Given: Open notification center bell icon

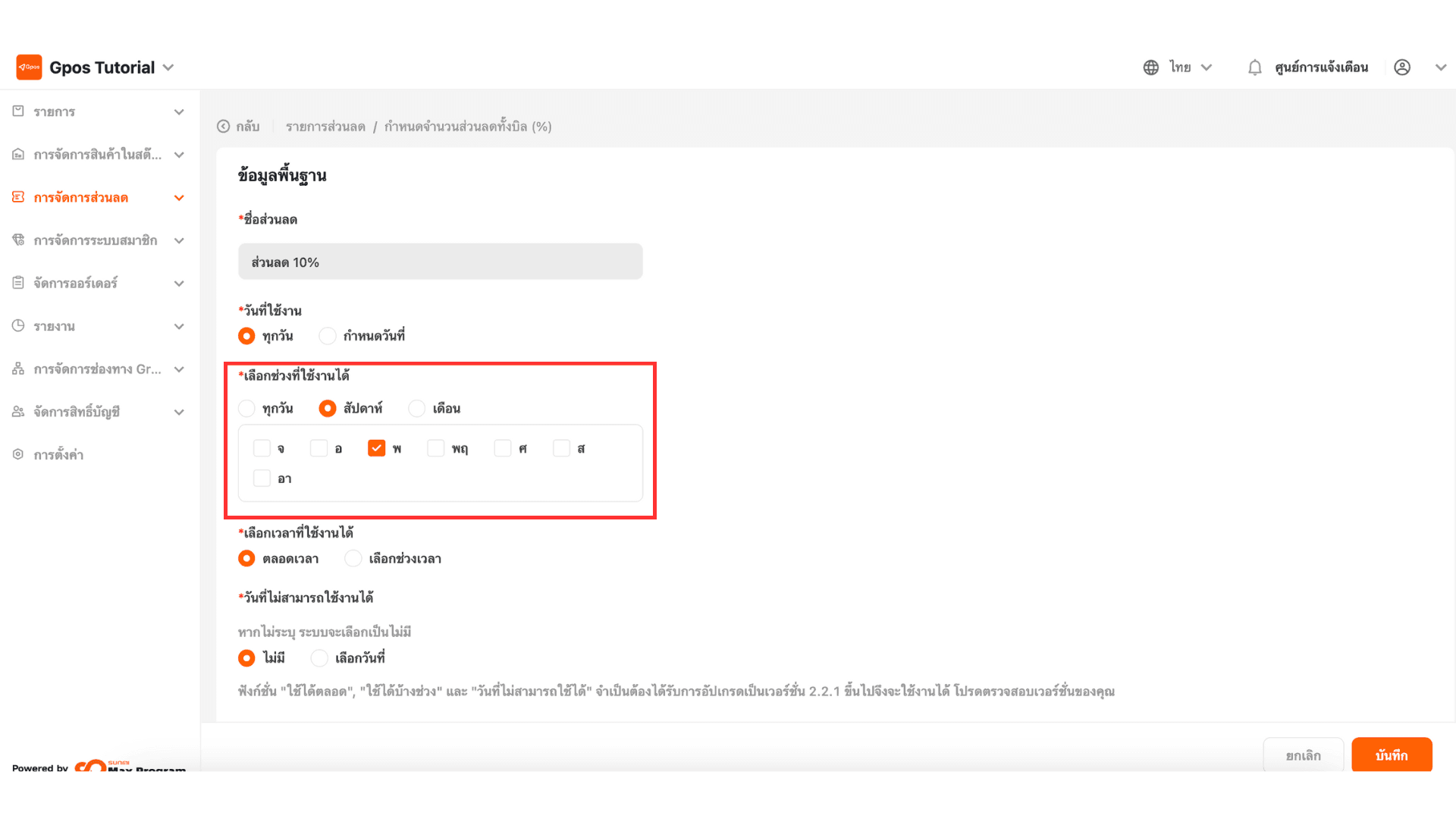Looking at the screenshot, I should click(1254, 67).
